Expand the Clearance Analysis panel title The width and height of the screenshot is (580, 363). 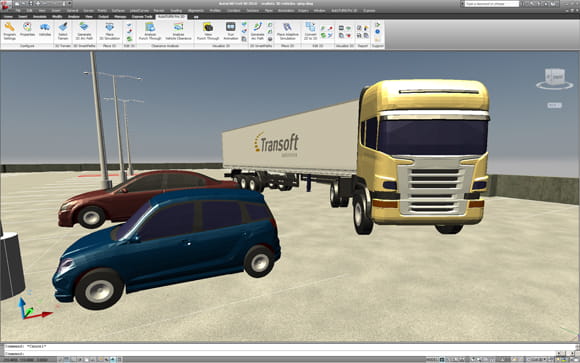(165, 46)
